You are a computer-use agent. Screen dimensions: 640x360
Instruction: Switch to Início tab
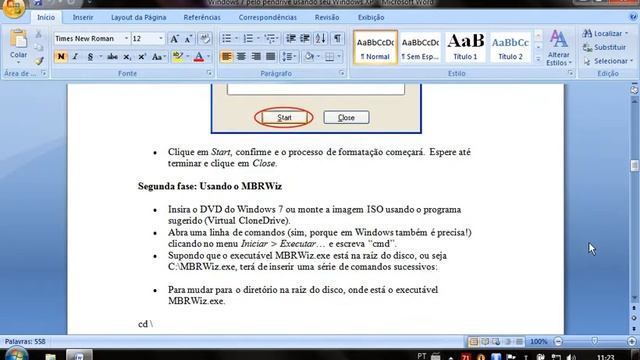tap(46, 18)
